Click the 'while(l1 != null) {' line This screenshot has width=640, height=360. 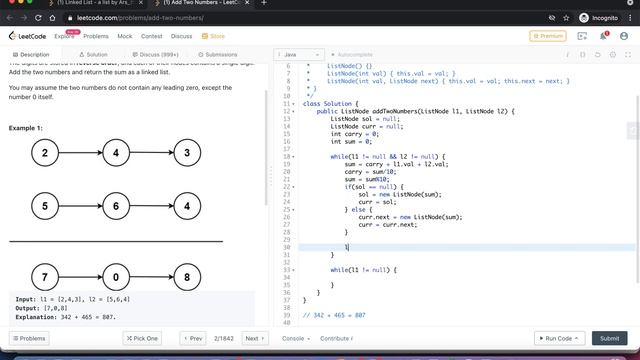[x=363, y=270]
